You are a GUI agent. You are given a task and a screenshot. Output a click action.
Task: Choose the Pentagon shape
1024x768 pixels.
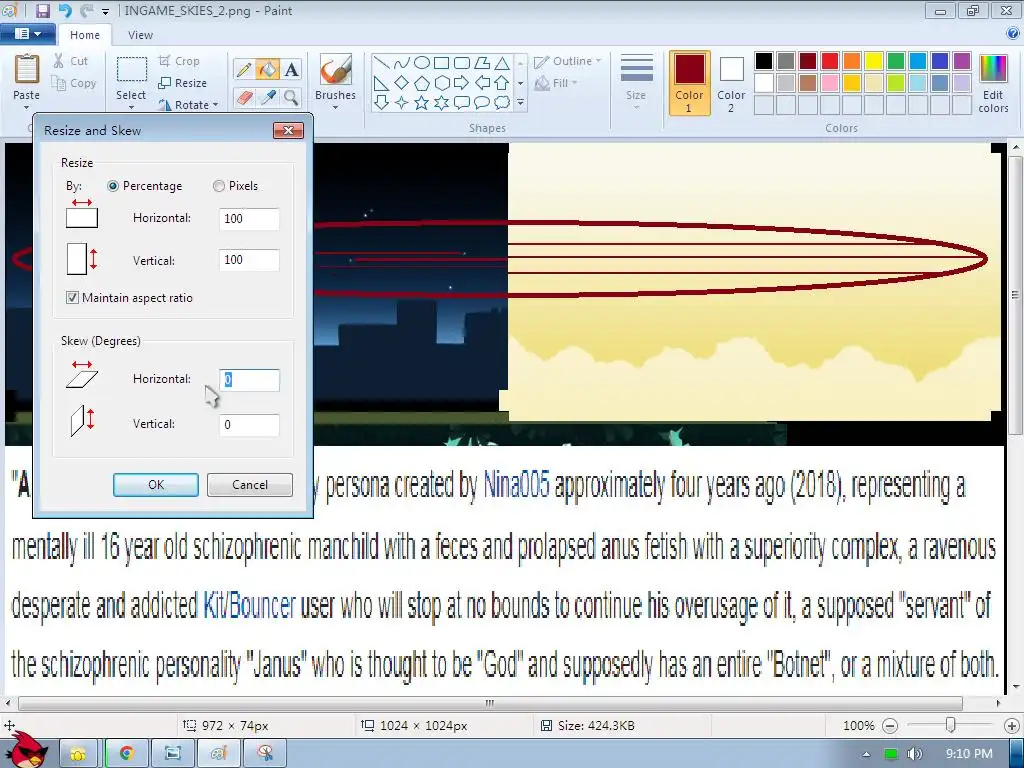(x=422, y=83)
